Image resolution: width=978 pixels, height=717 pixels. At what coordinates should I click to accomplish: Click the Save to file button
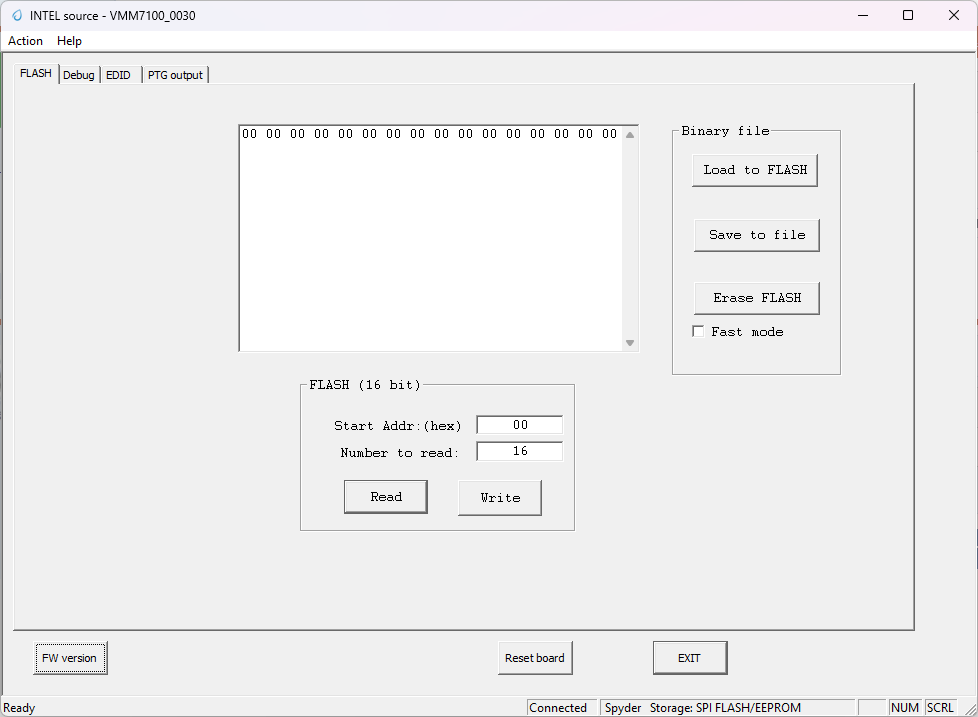click(757, 235)
